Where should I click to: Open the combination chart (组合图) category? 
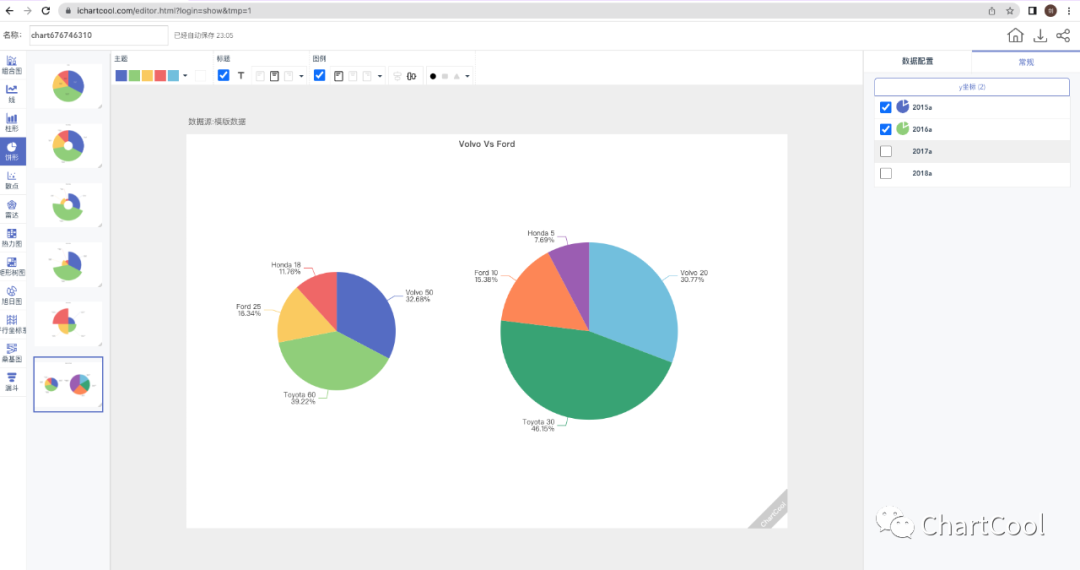click(x=12, y=65)
